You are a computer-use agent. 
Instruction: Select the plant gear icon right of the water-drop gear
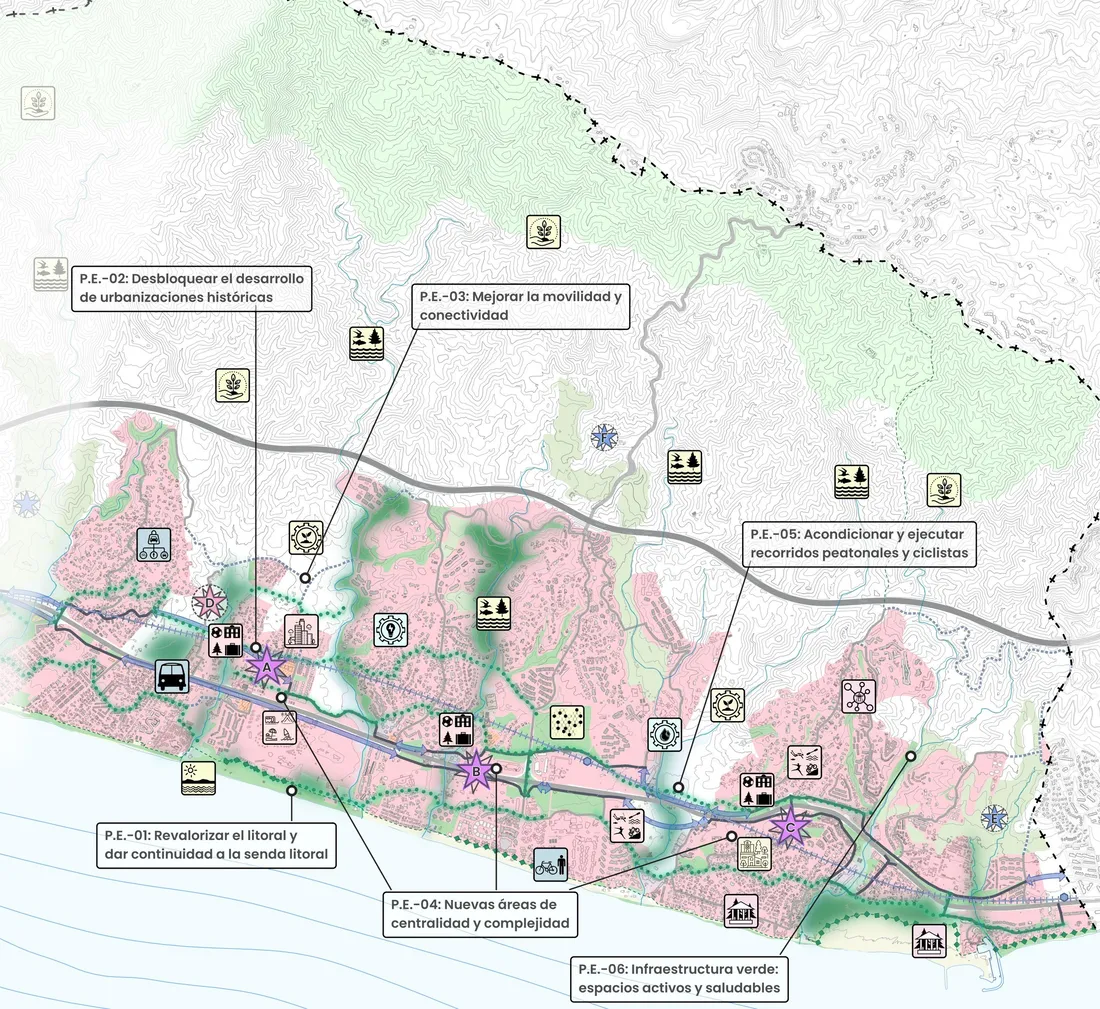tap(727, 705)
